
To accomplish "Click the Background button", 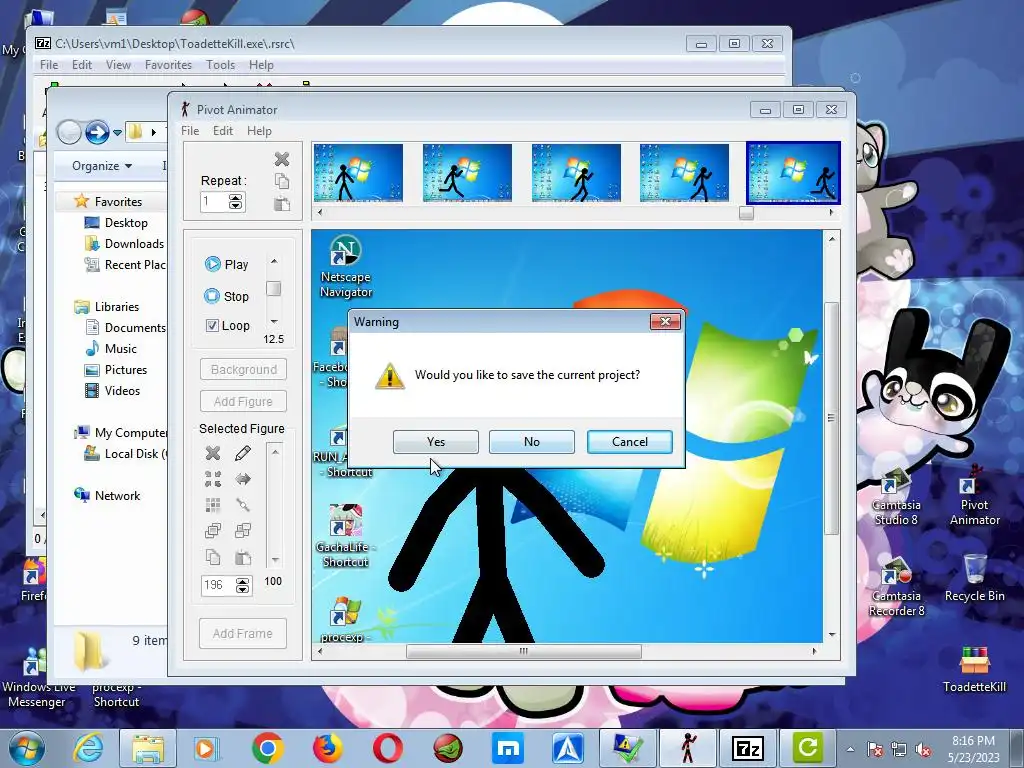I will [244, 370].
